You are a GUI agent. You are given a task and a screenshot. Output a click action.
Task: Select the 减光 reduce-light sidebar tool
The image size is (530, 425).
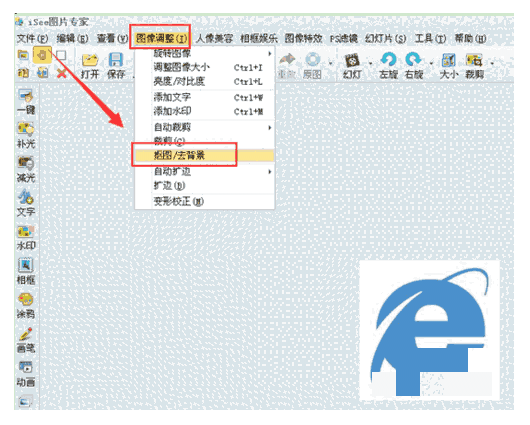click(26, 170)
